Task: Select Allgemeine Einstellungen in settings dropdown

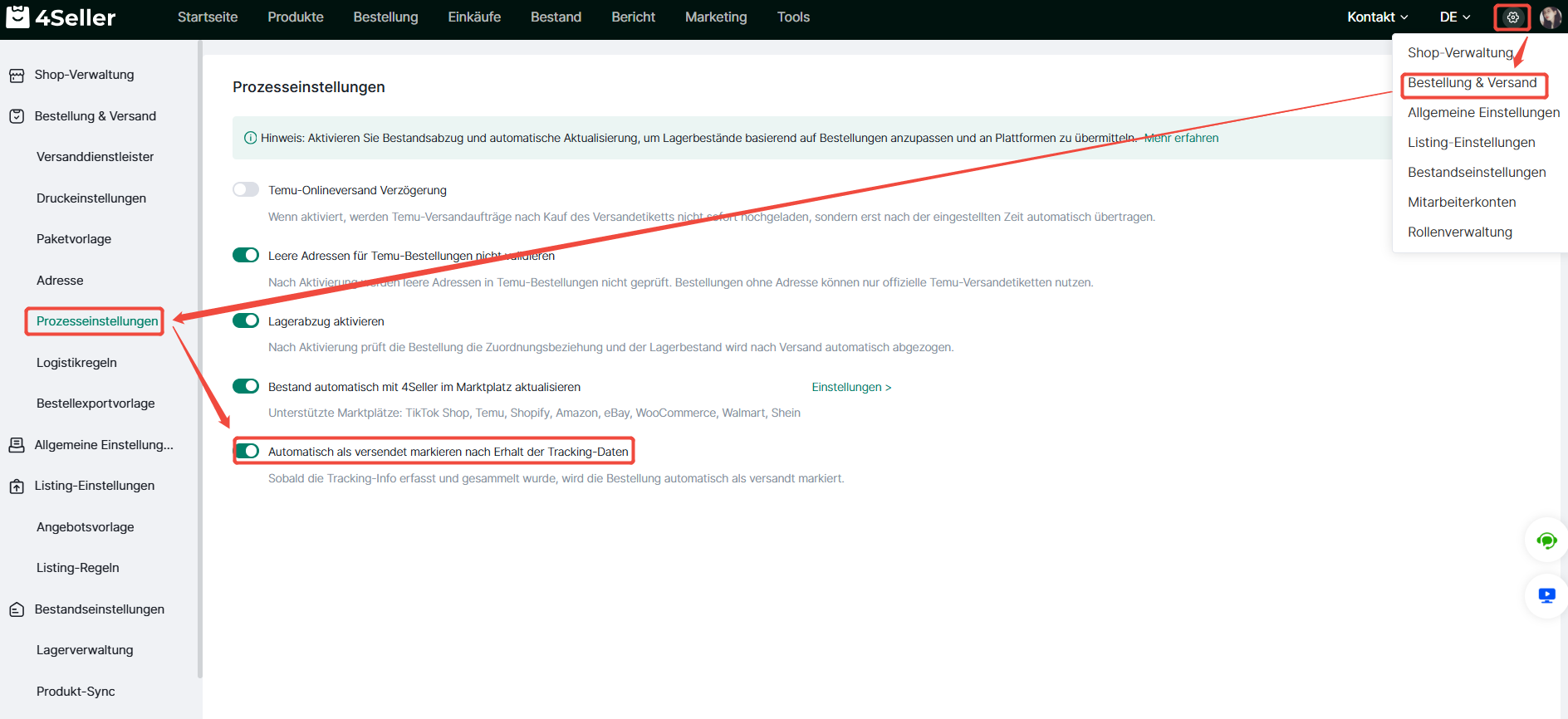Action: 1483,112
